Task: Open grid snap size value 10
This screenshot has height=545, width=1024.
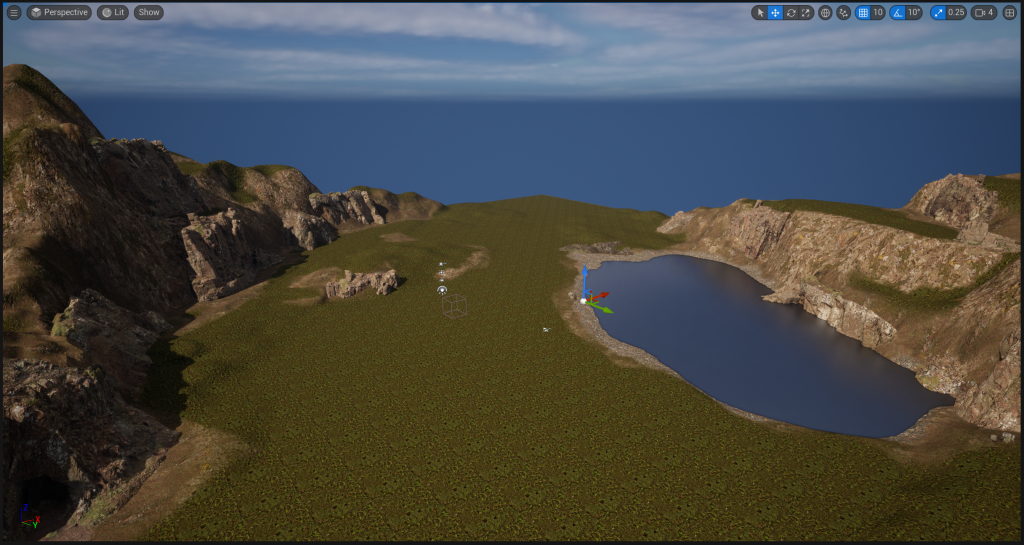Action: pyautogui.click(x=878, y=13)
